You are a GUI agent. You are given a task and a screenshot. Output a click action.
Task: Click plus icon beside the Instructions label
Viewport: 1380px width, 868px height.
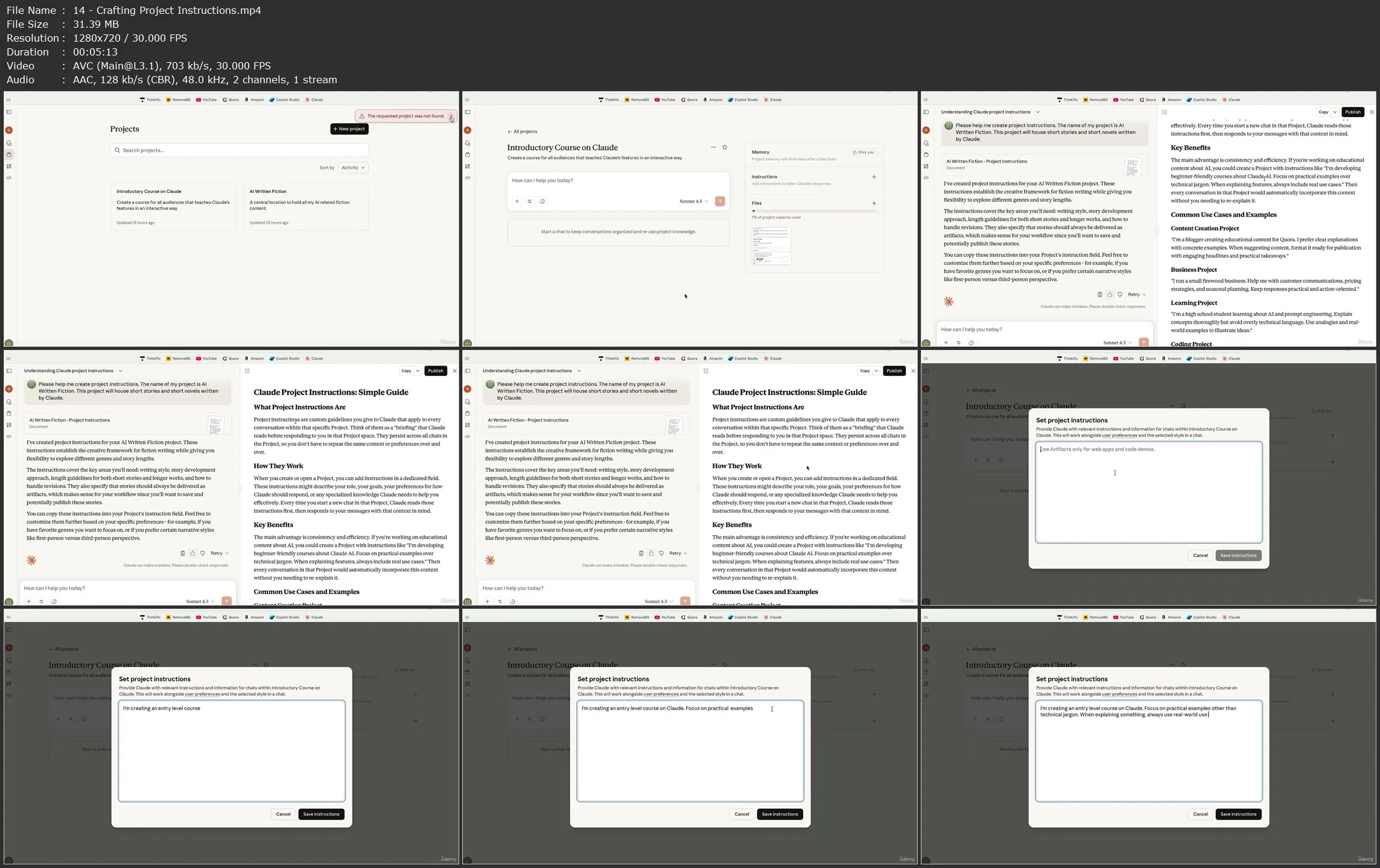click(874, 177)
